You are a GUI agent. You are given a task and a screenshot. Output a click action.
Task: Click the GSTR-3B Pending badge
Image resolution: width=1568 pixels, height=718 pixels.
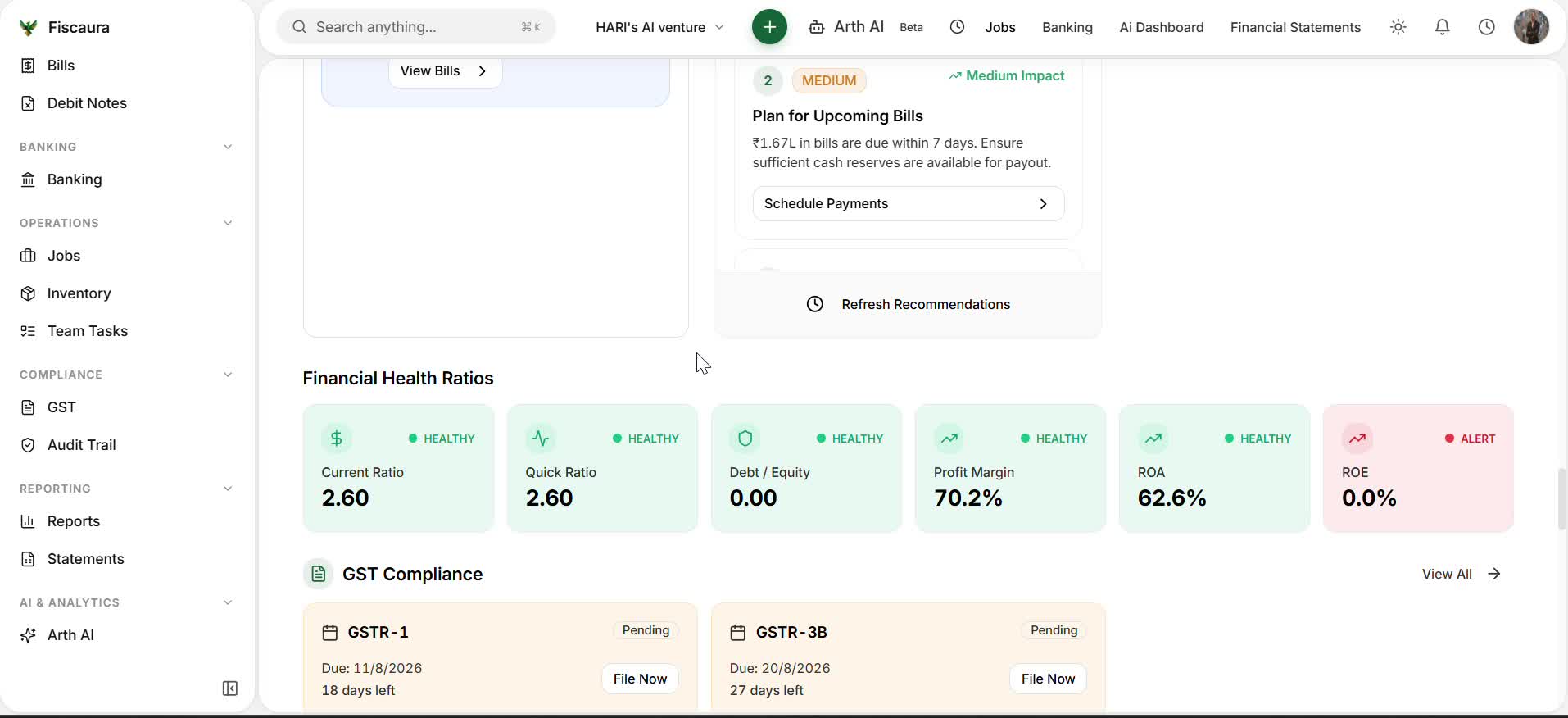pos(1054,631)
